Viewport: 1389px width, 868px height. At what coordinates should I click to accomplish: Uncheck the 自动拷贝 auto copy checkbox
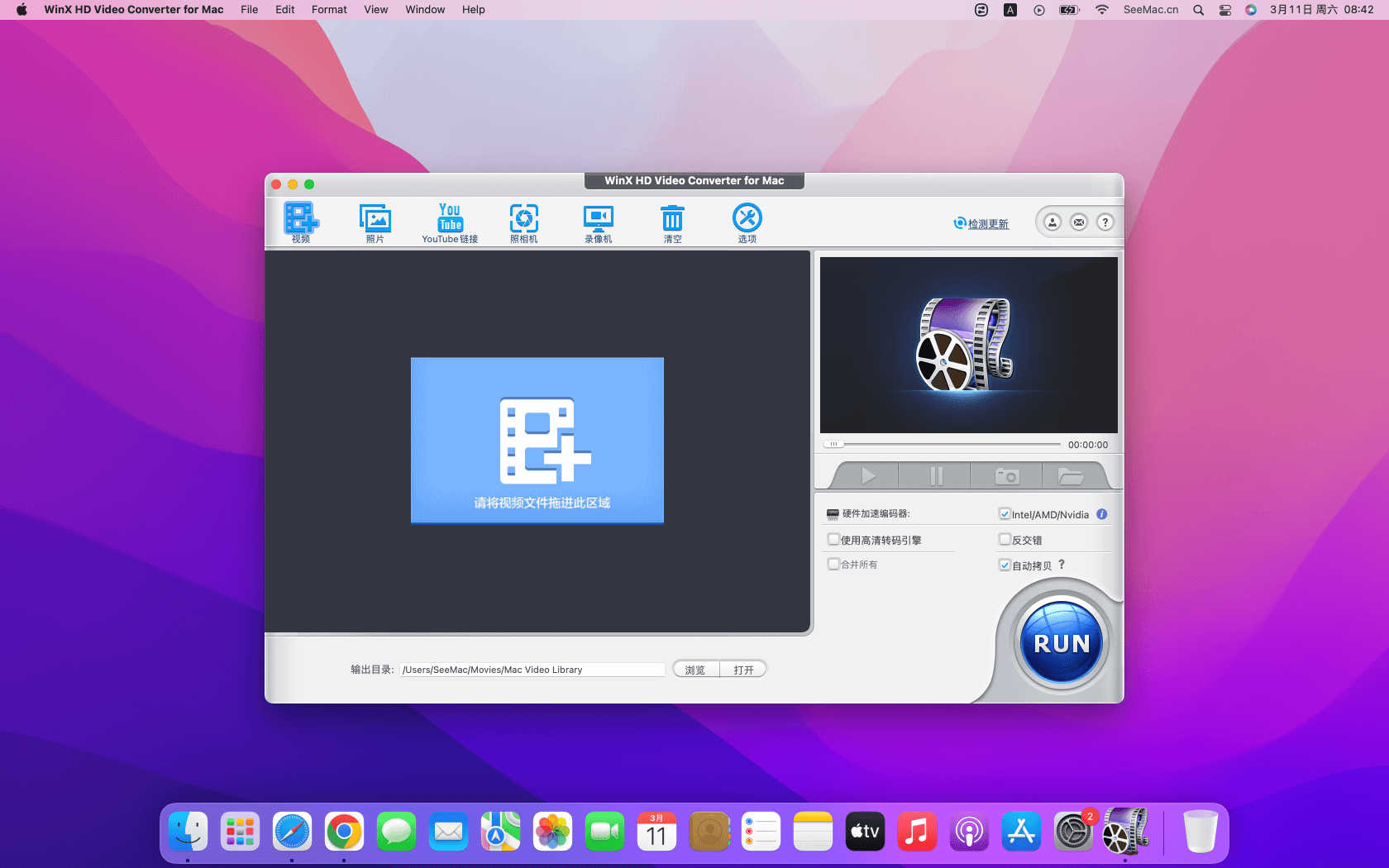pos(1005,565)
